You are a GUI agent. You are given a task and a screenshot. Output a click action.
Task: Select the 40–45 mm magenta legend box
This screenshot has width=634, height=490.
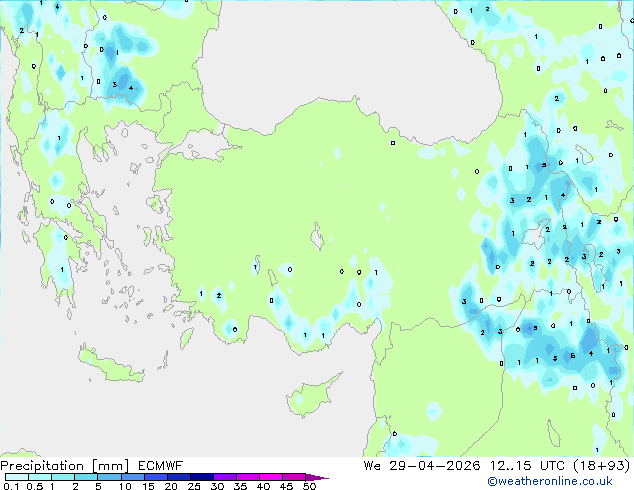point(271,477)
